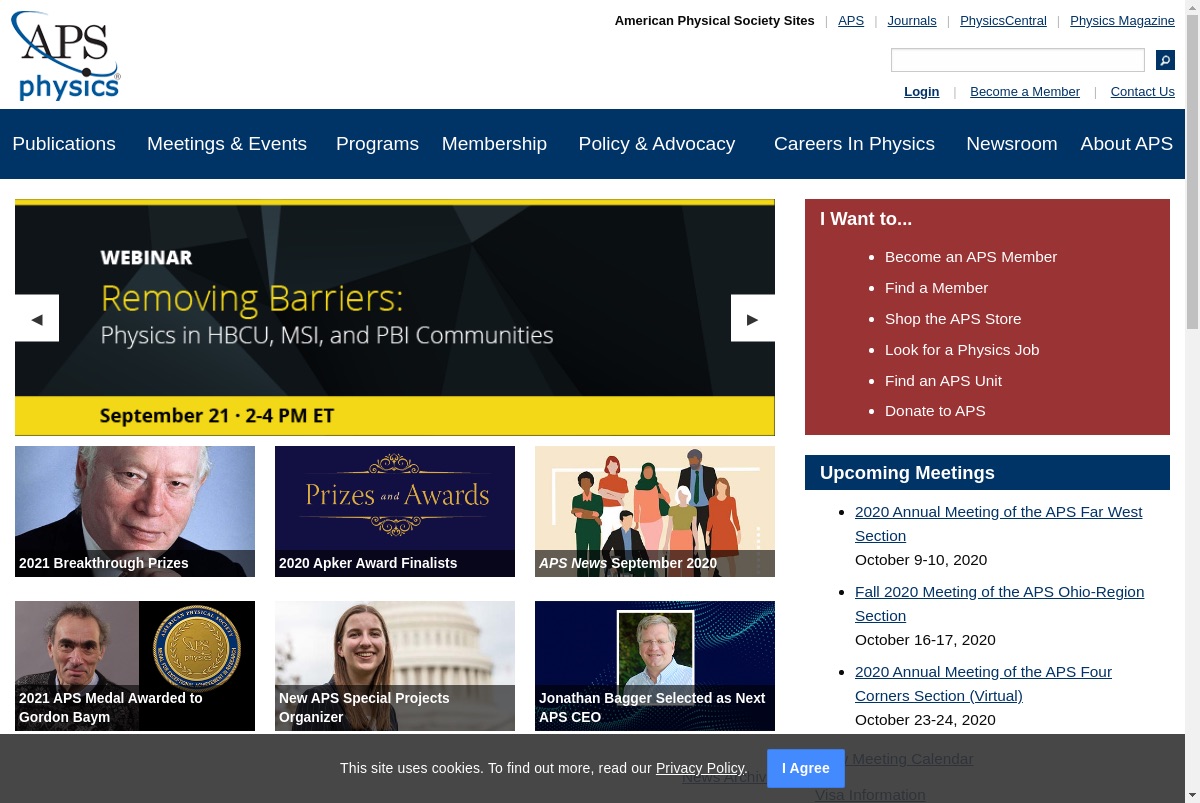Click the October 16-17, 2020 date text
Viewport: 1200px width, 803px height.
925,640
